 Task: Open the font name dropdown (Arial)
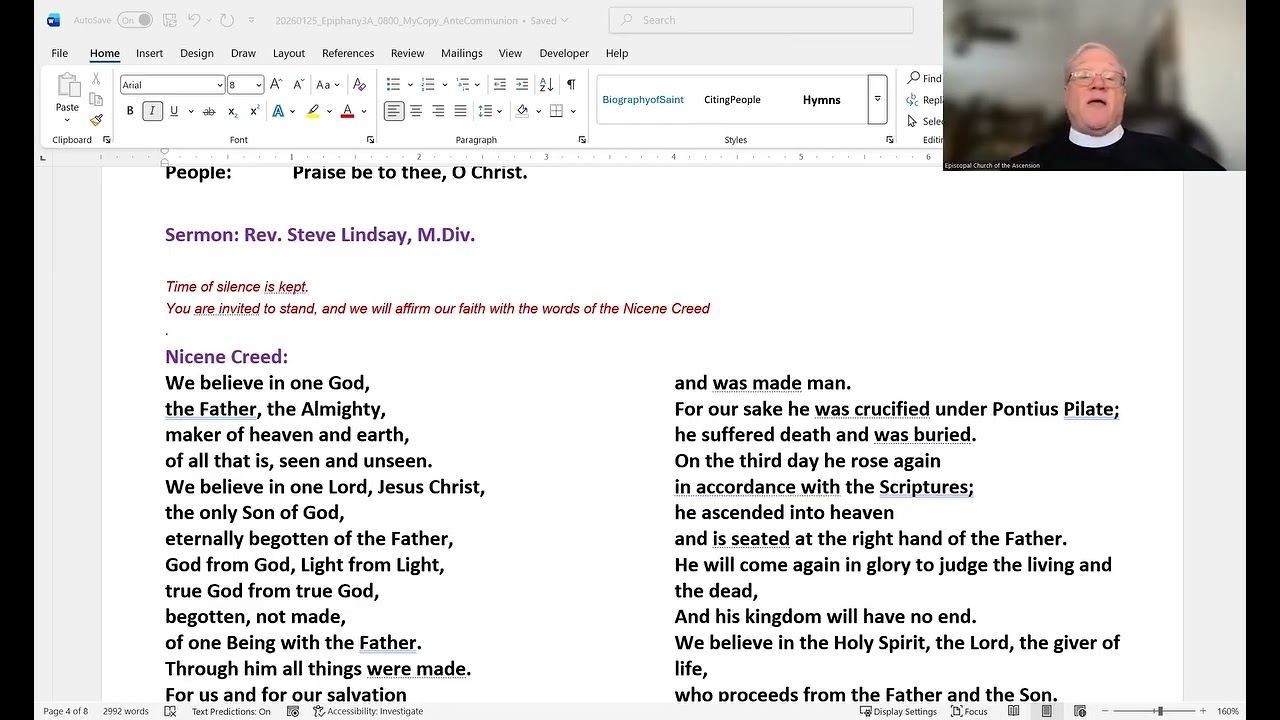[x=220, y=85]
